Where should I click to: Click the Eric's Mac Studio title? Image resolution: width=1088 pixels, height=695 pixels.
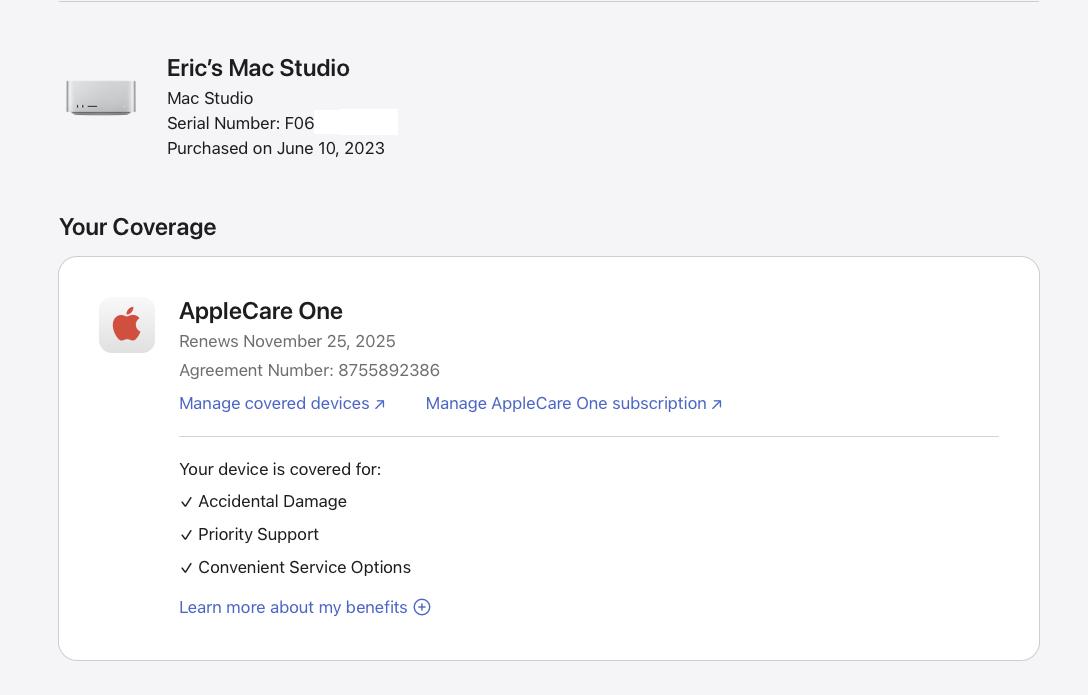[x=258, y=68]
